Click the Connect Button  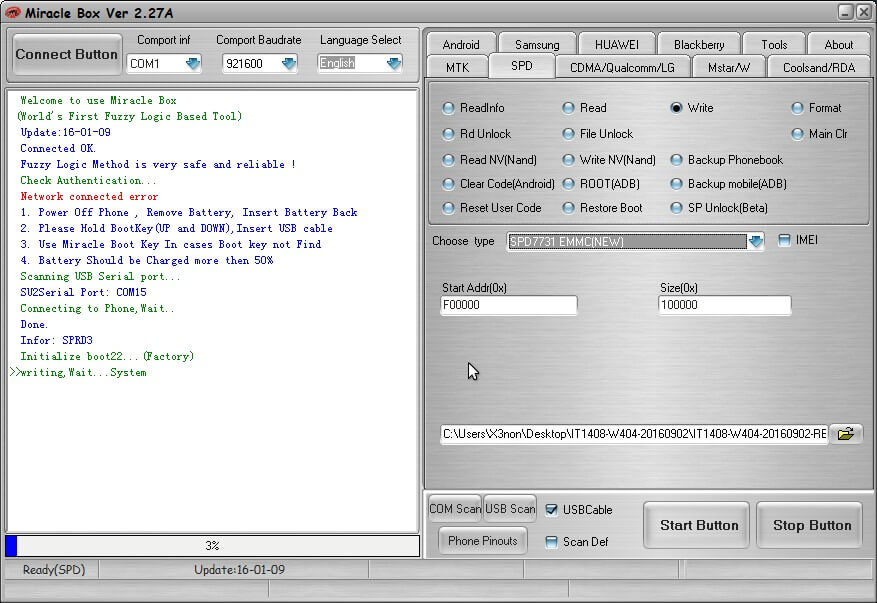click(67, 54)
